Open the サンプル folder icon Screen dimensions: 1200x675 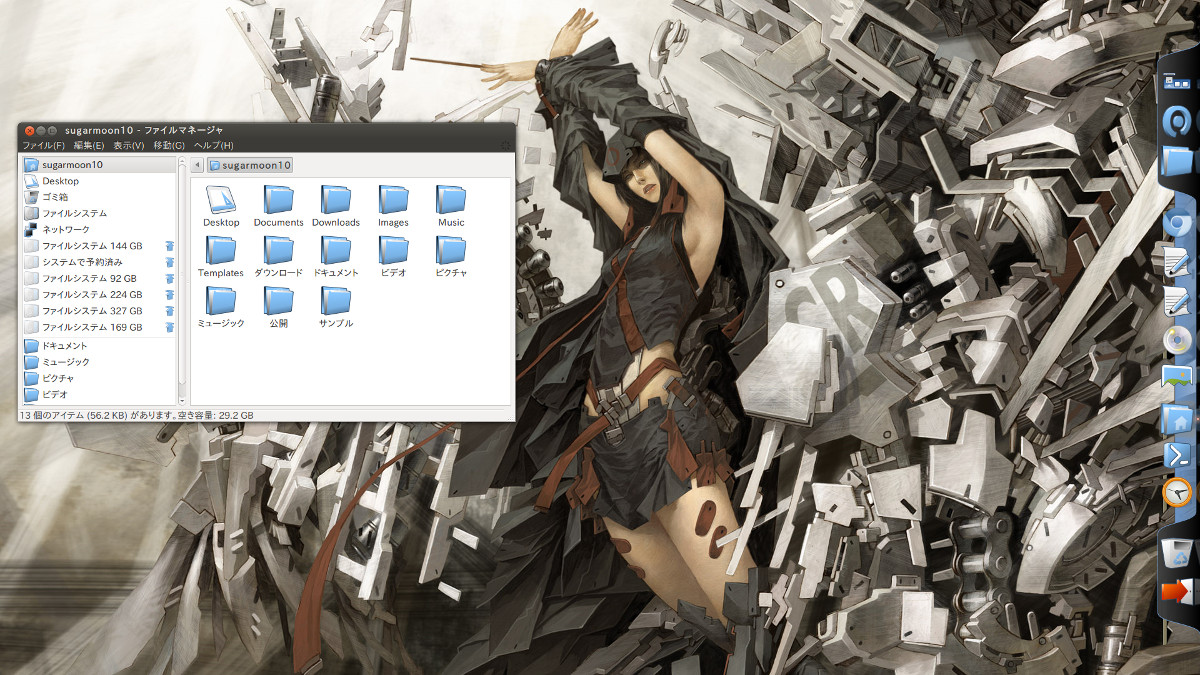336,300
